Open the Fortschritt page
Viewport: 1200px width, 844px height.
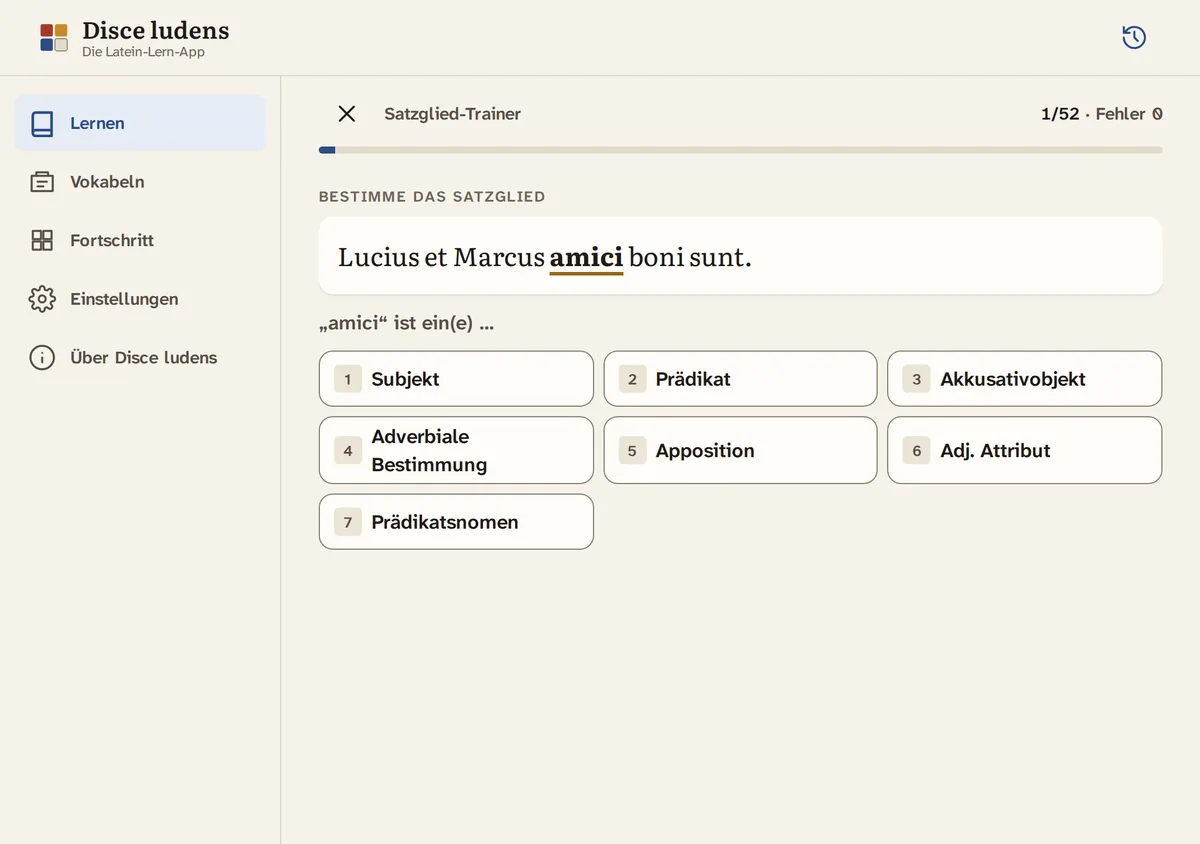pos(140,240)
